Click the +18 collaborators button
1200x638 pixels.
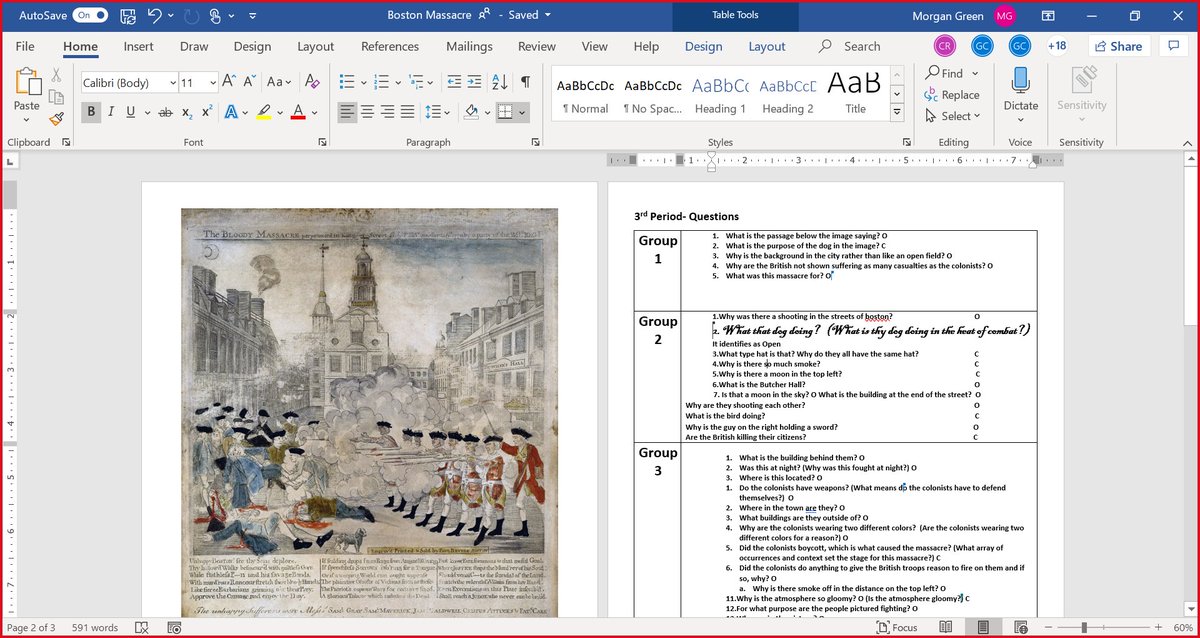coord(1057,46)
